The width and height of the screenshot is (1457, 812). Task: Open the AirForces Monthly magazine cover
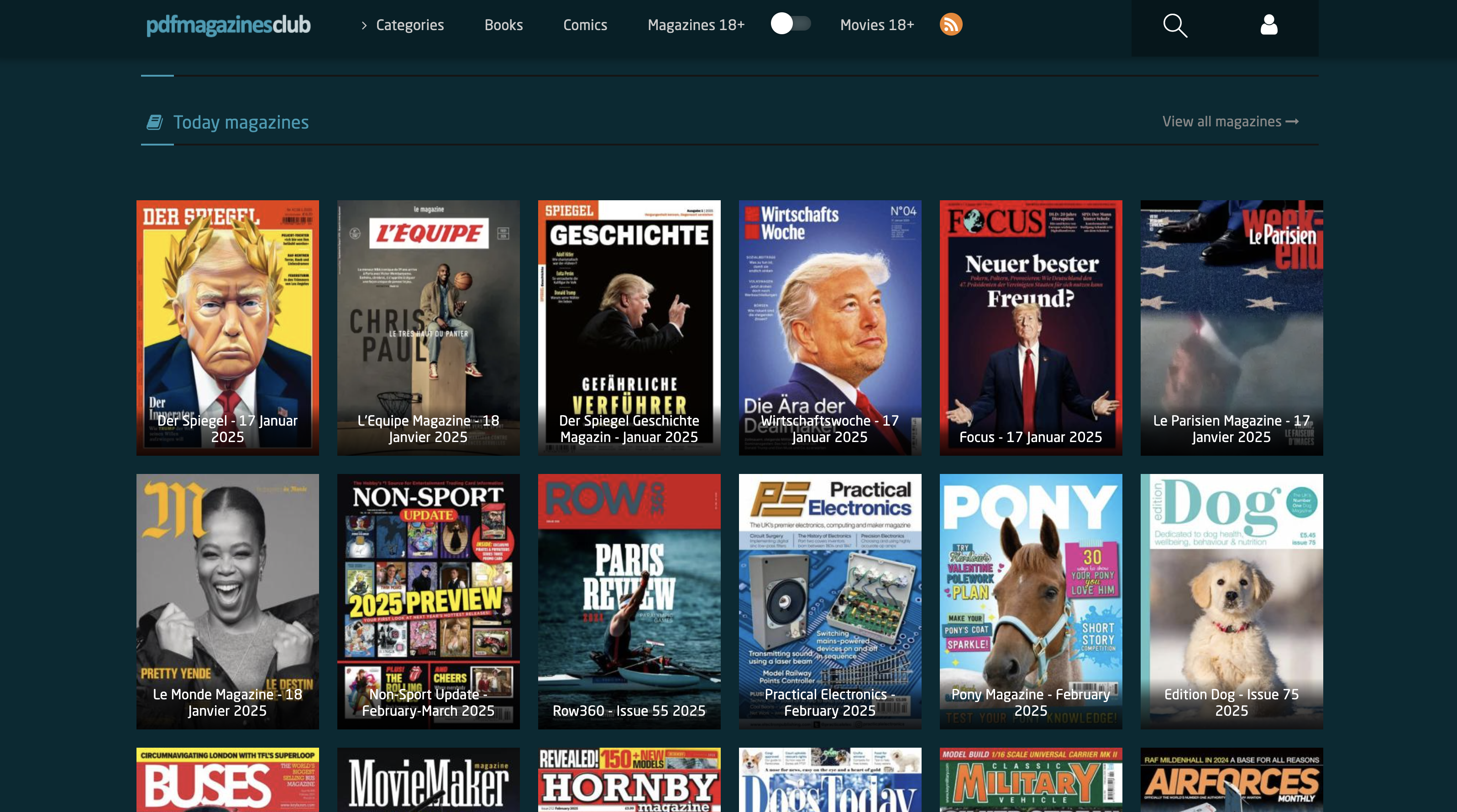coord(1232,780)
